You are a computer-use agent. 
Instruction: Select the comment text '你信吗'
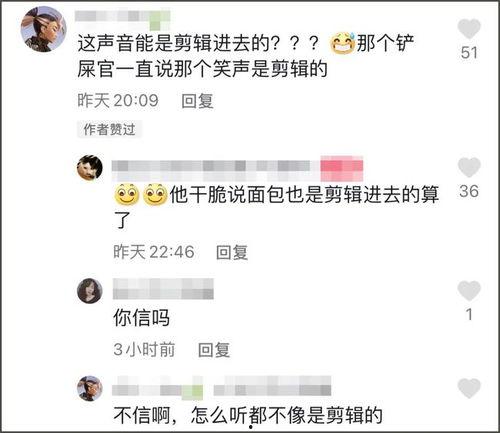coord(141,317)
